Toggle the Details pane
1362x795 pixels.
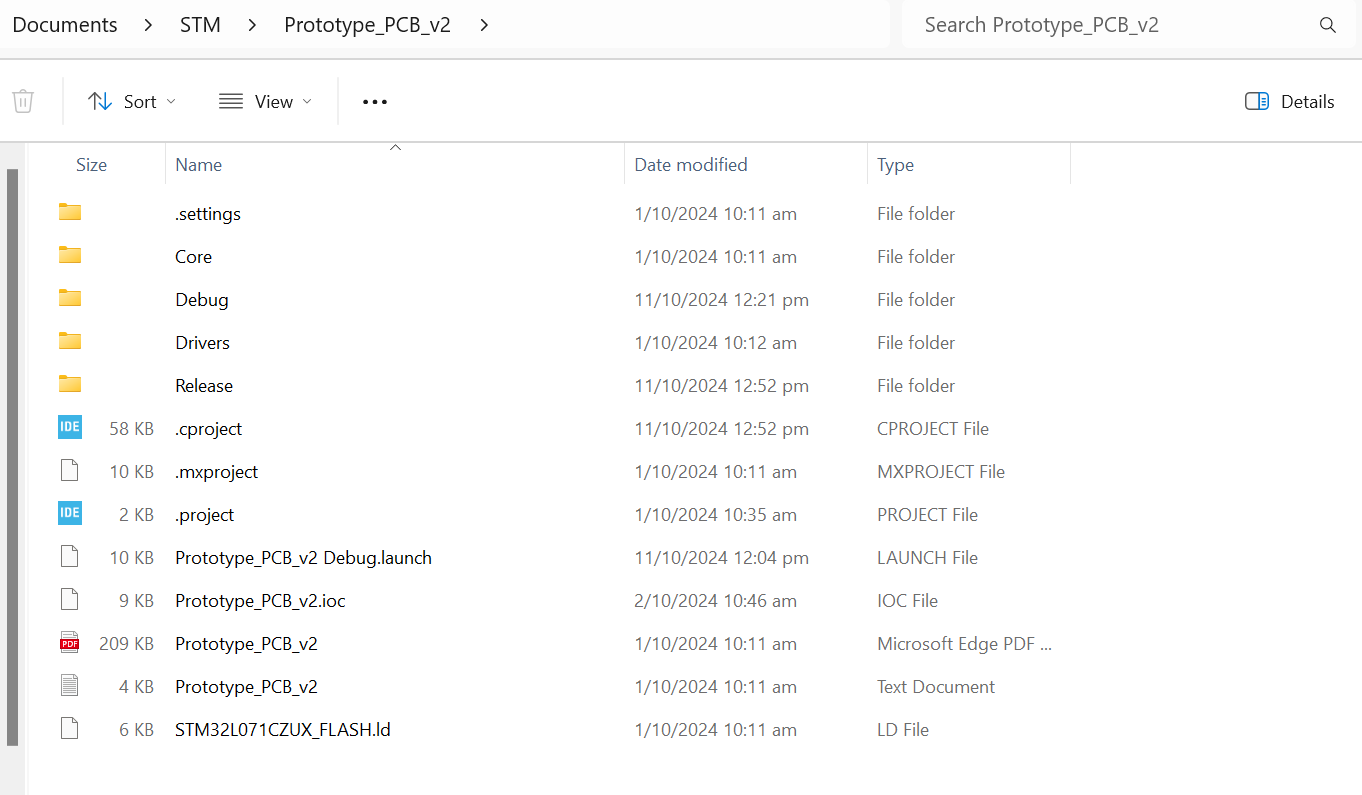pyautogui.click(x=1288, y=101)
